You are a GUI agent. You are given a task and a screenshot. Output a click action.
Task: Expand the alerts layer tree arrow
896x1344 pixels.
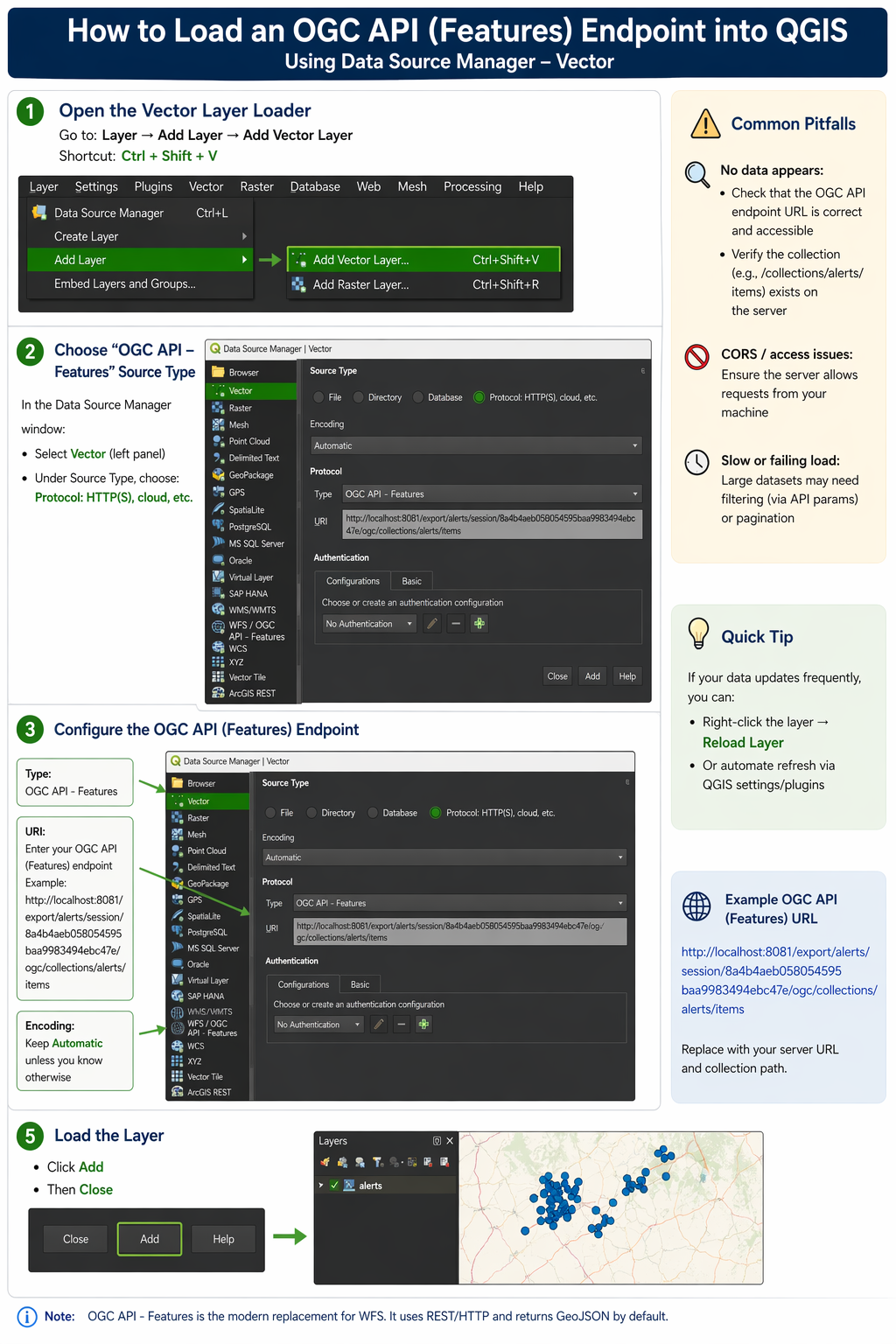pos(321,1186)
